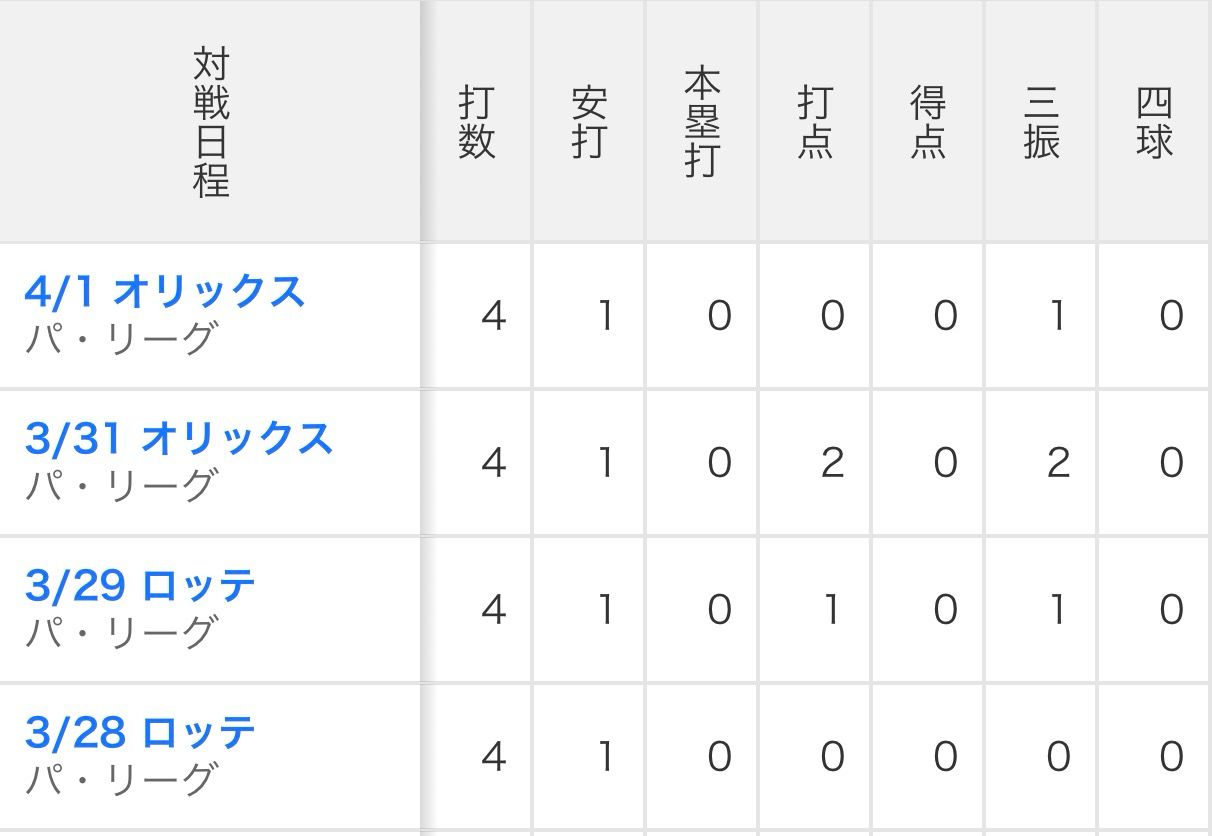This screenshot has width=1212, height=836.
Task: Click the 得点 column header
Action: [x=928, y=123]
